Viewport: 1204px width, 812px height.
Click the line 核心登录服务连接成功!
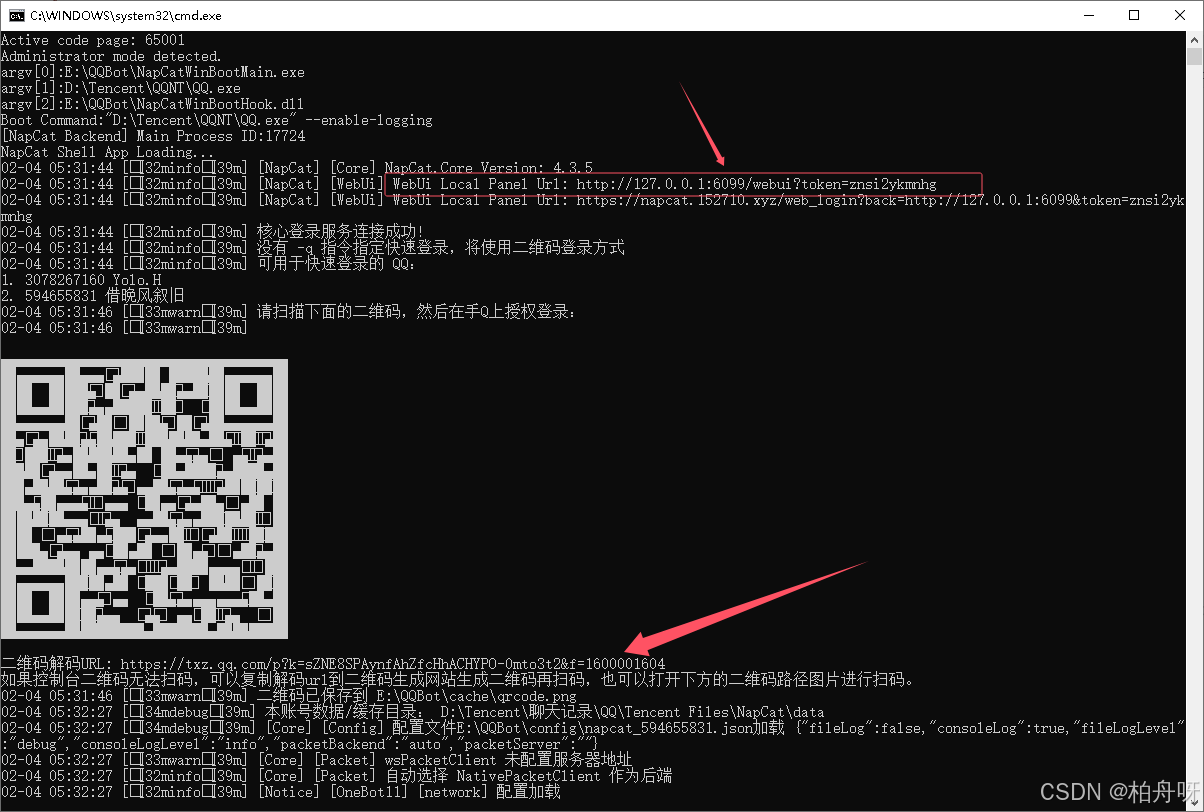pyautogui.click(x=213, y=232)
